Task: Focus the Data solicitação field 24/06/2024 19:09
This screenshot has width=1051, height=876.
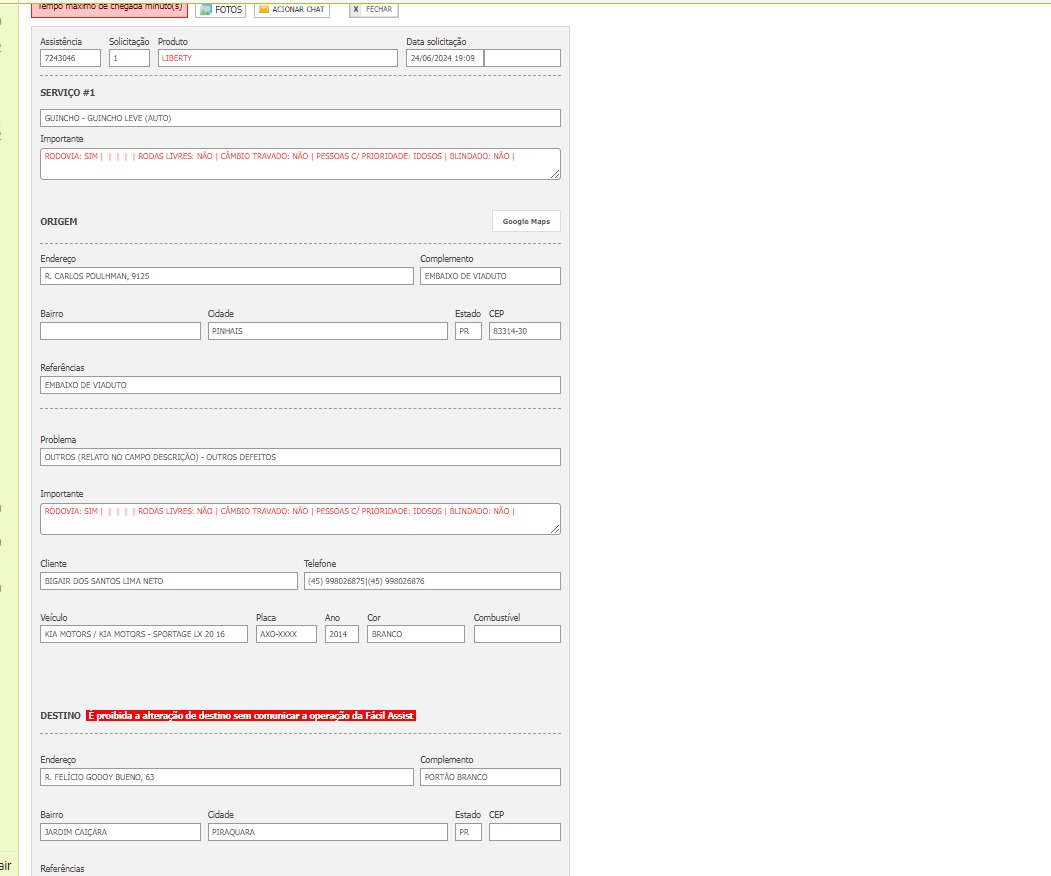Action: [x=444, y=58]
